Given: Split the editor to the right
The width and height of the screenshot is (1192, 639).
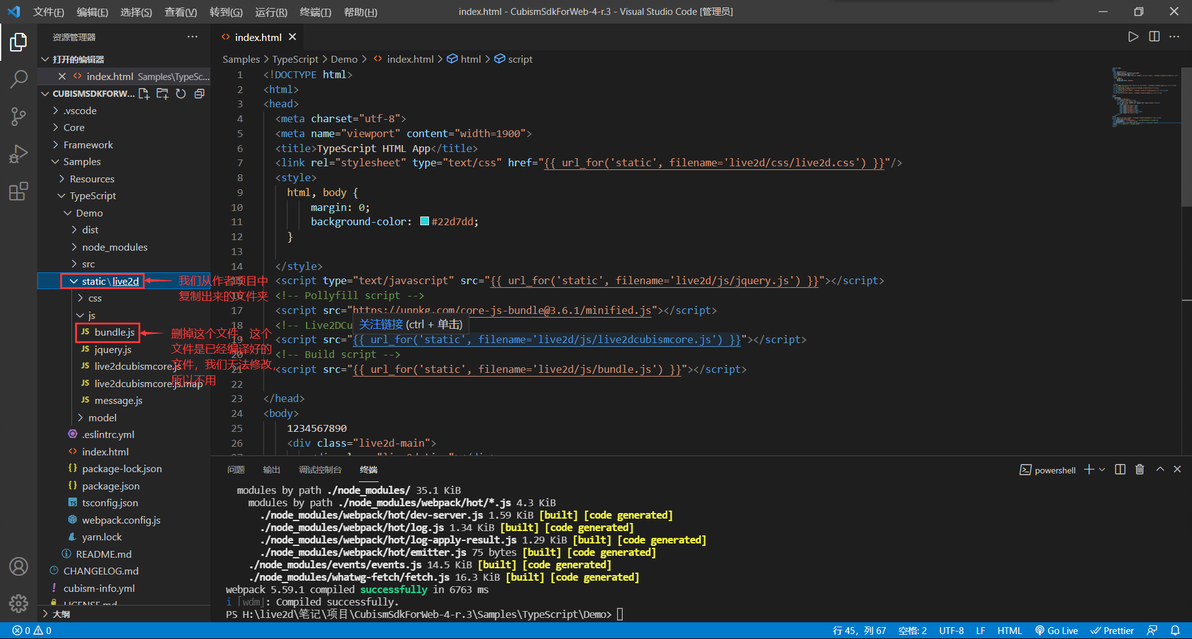Looking at the screenshot, I should (x=1154, y=36).
